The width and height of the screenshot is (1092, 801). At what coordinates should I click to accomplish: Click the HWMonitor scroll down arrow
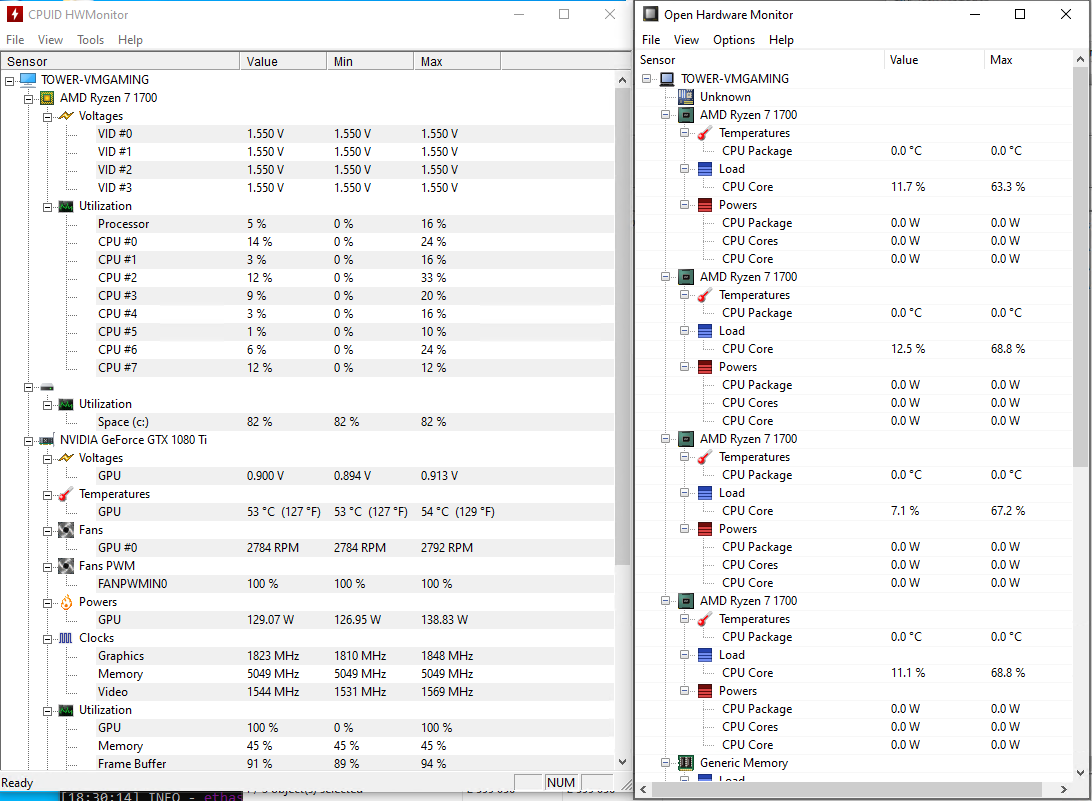coord(623,762)
